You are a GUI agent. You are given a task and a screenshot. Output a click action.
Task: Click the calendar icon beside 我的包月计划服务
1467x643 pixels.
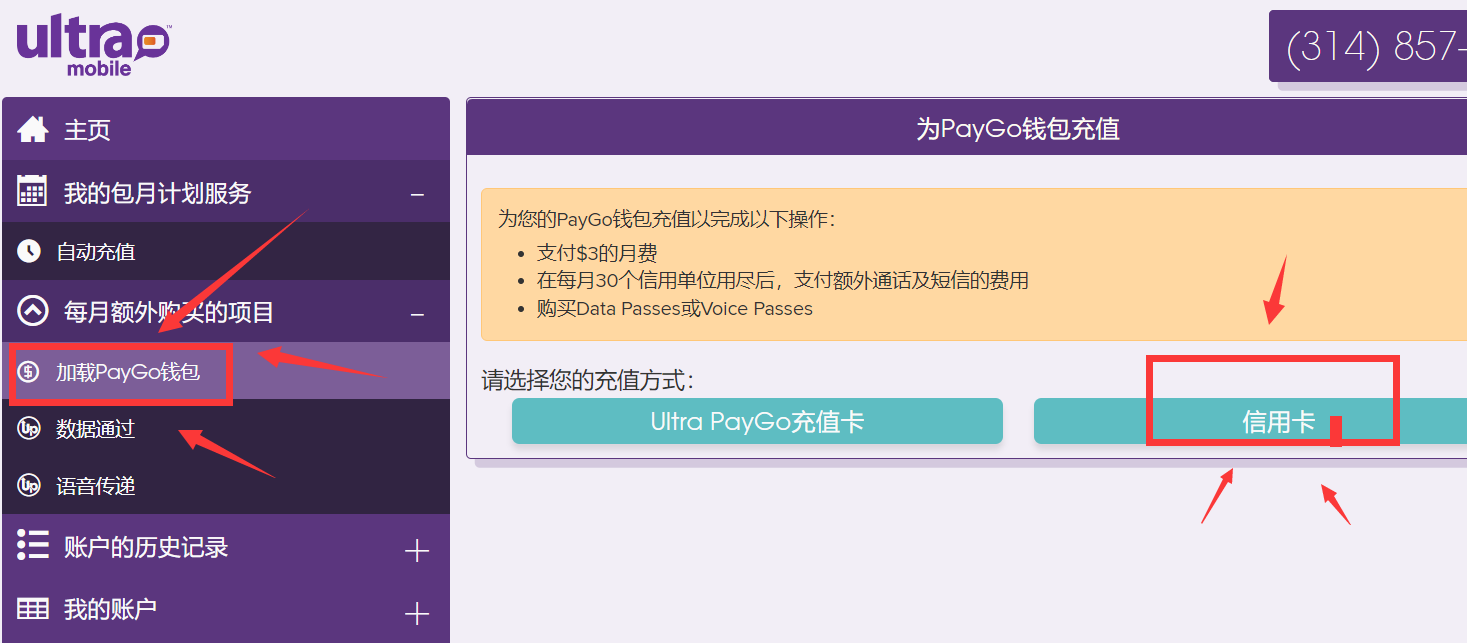click(33, 191)
